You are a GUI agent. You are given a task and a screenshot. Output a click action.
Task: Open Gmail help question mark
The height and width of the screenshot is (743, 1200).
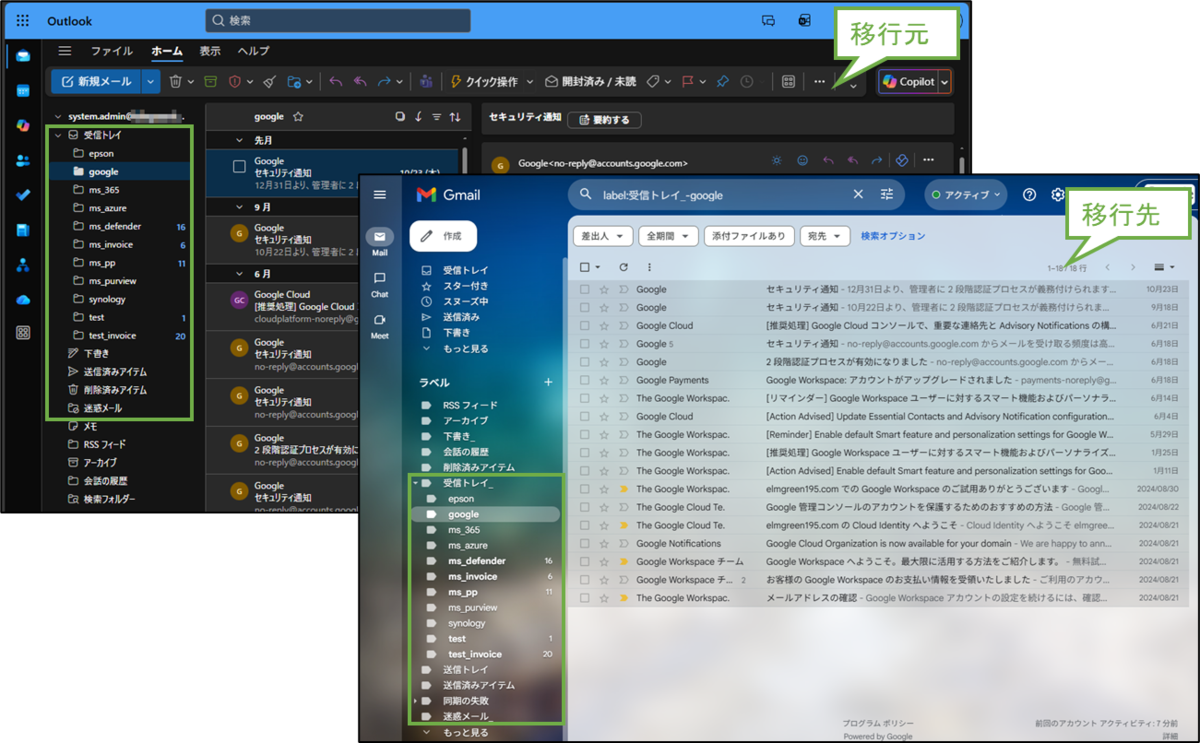(x=1029, y=194)
